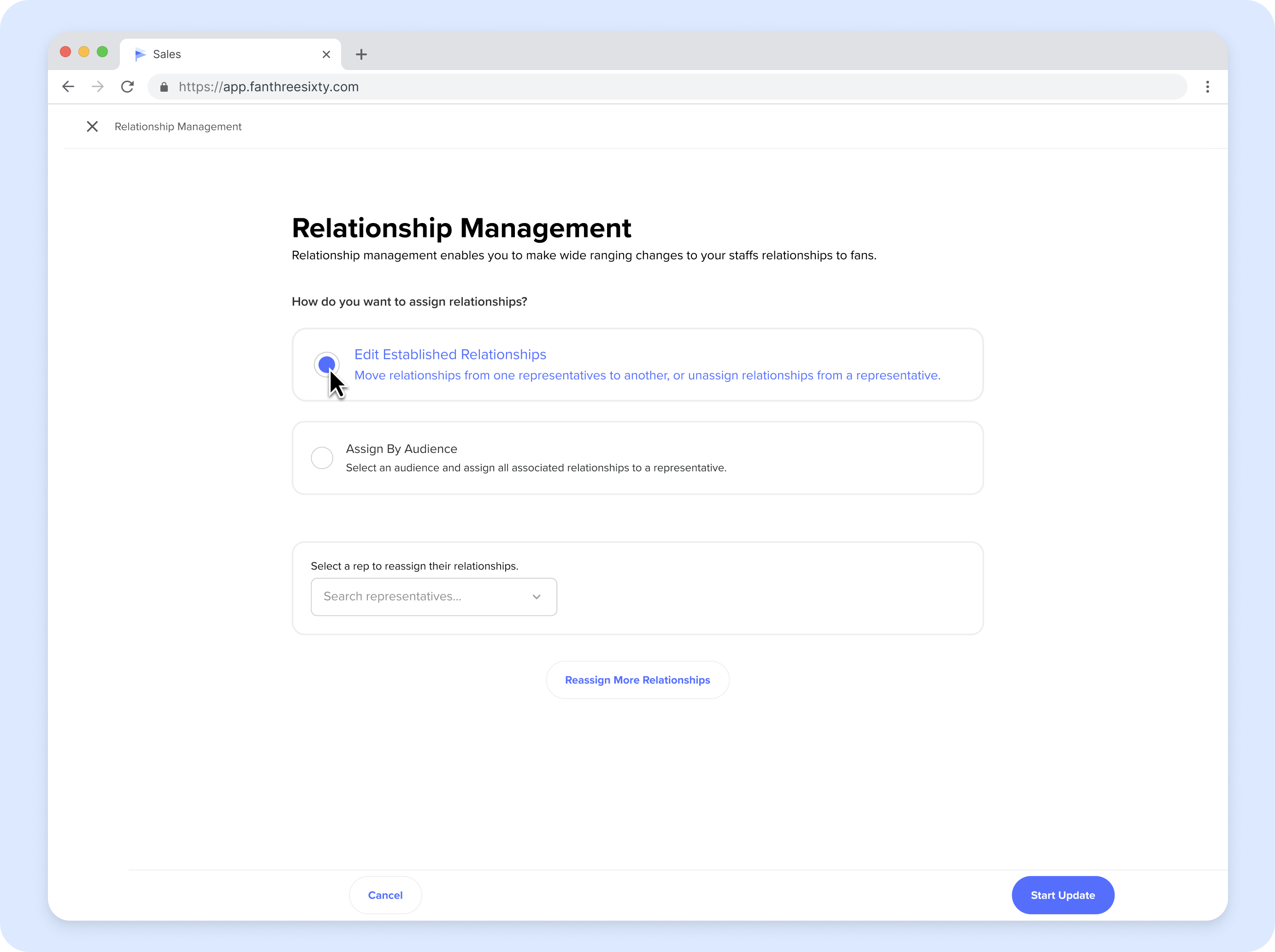Viewport: 1275px width, 952px height.
Task: Click the Assign By Audience title
Action: (x=401, y=449)
